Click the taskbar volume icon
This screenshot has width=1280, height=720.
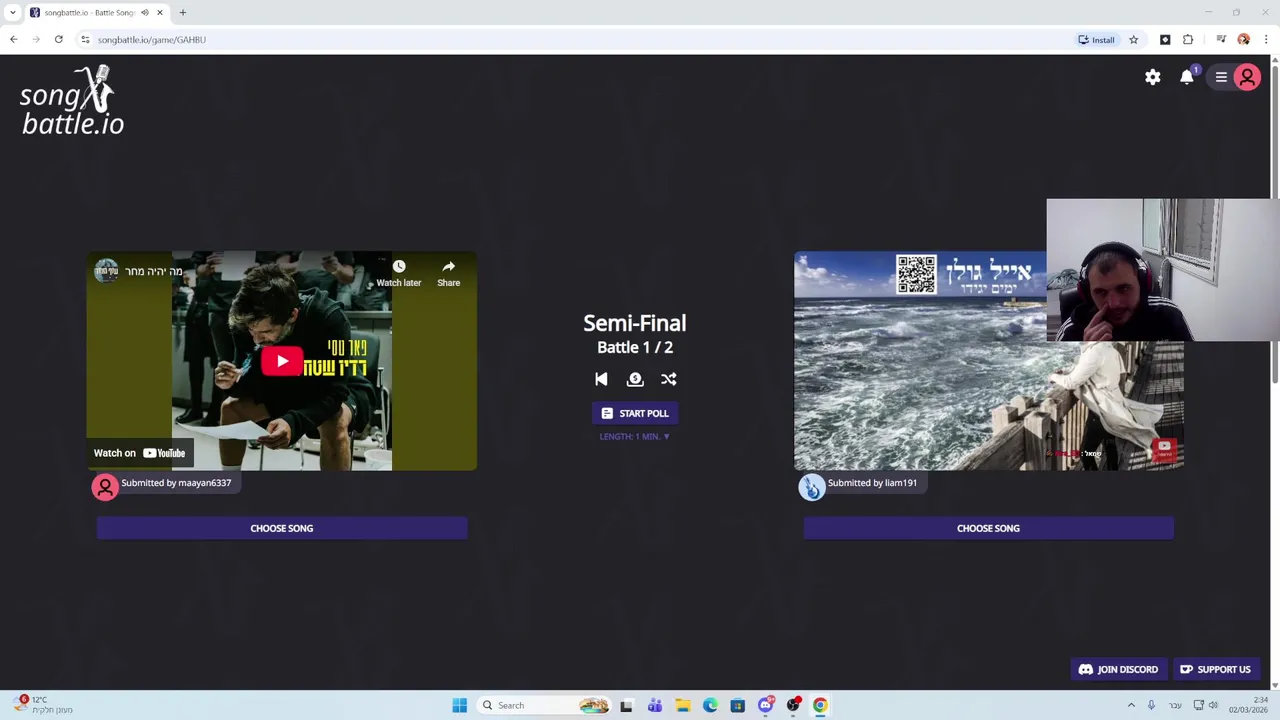click(1213, 705)
